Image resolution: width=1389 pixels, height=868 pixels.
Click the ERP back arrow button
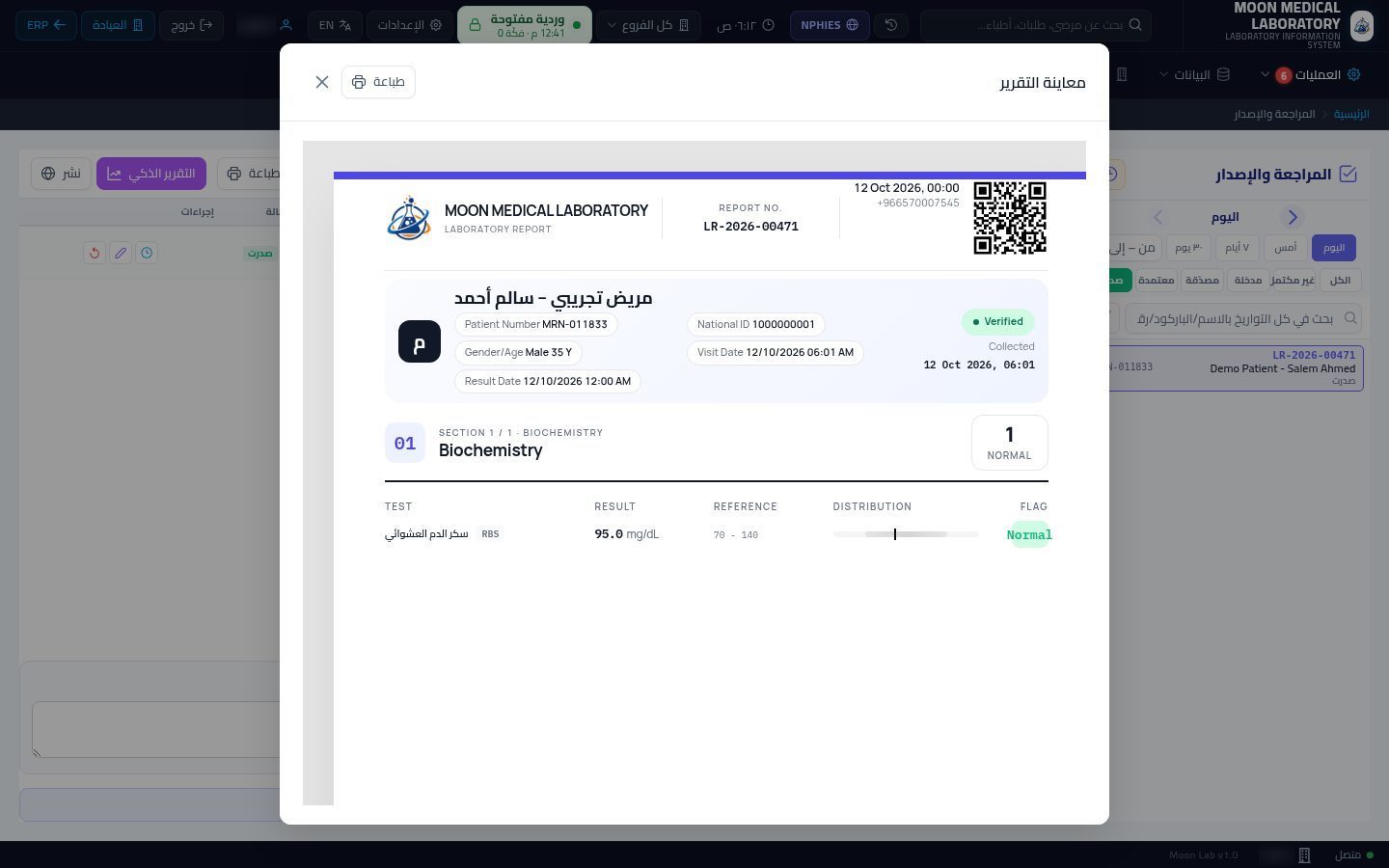coord(46,25)
